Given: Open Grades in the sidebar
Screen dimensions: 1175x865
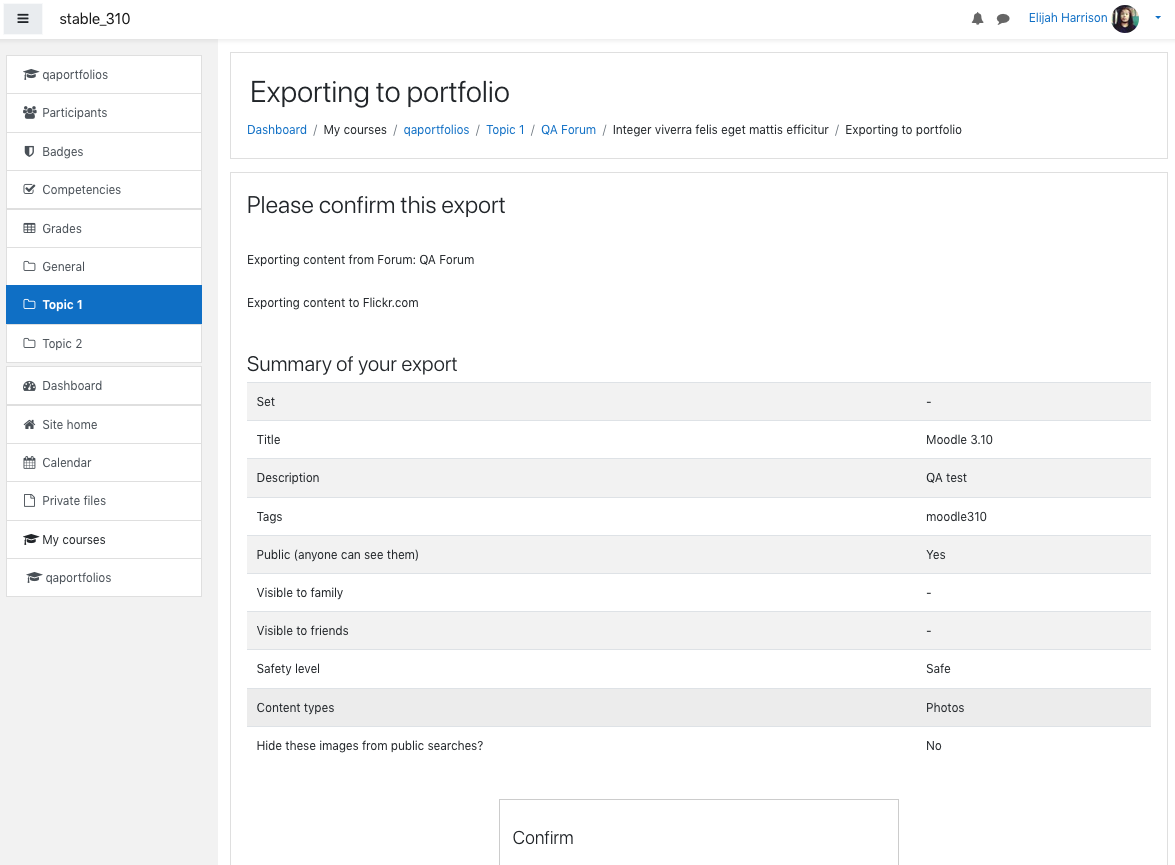Looking at the screenshot, I should click(104, 229).
